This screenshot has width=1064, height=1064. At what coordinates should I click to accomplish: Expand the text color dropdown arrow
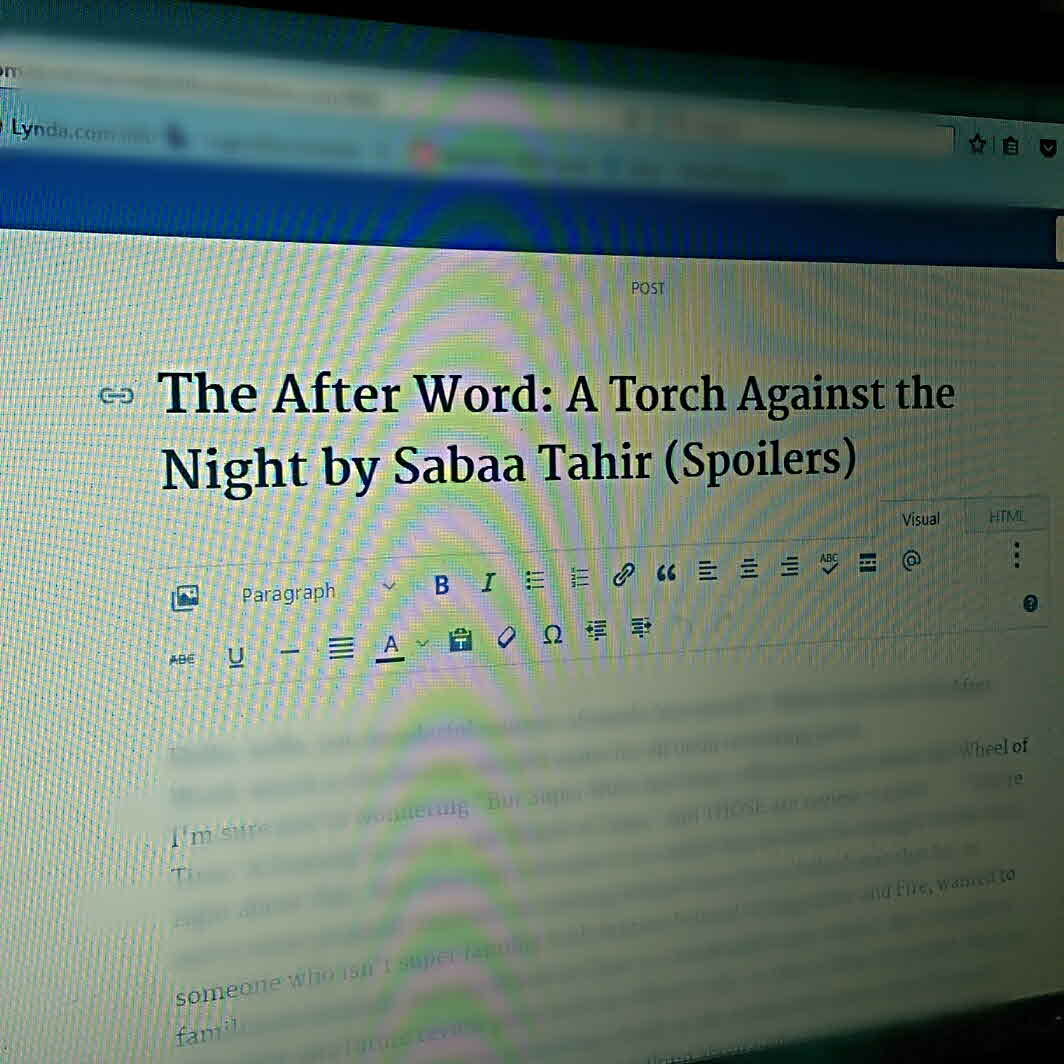422,643
